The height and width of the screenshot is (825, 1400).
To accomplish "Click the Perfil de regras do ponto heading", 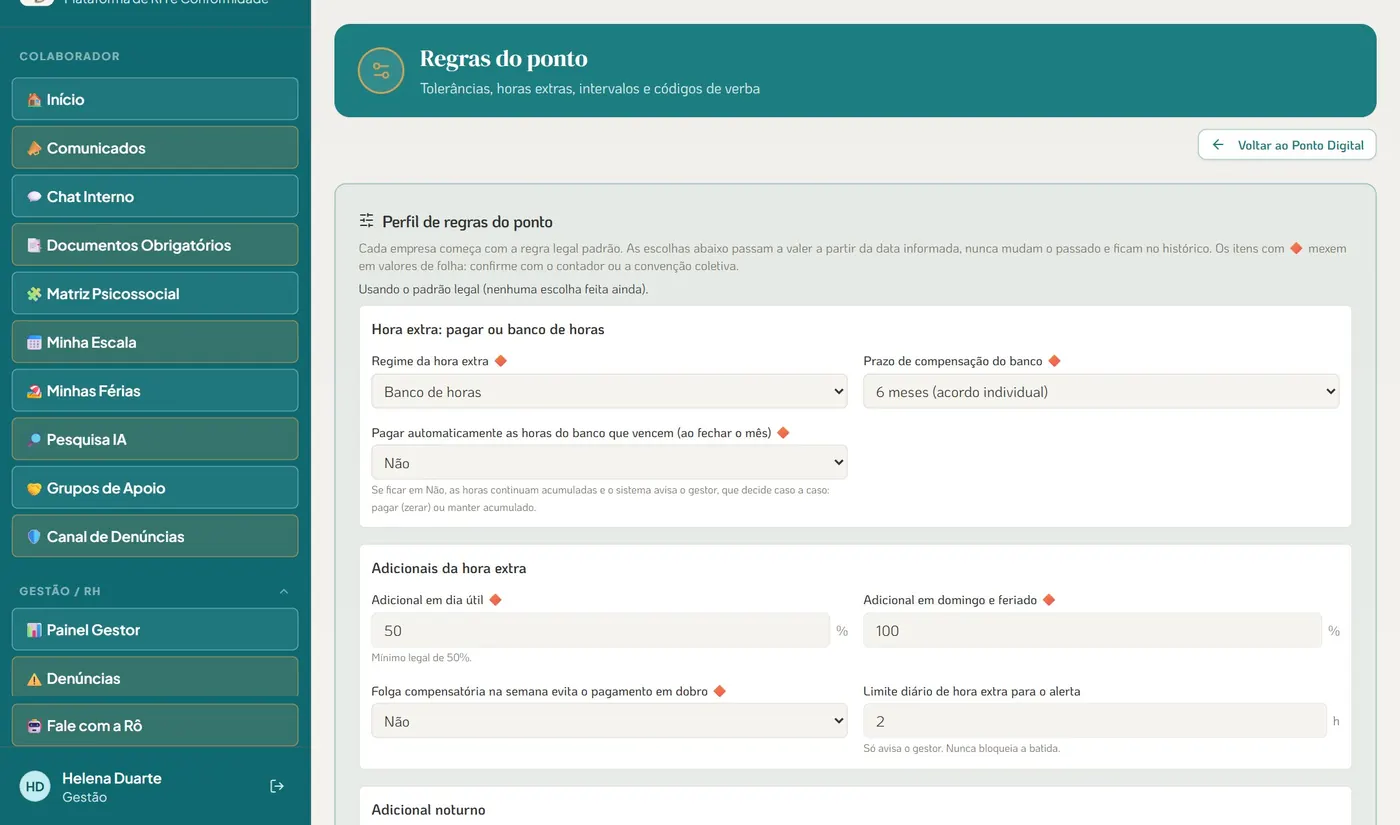I will [467, 222].
